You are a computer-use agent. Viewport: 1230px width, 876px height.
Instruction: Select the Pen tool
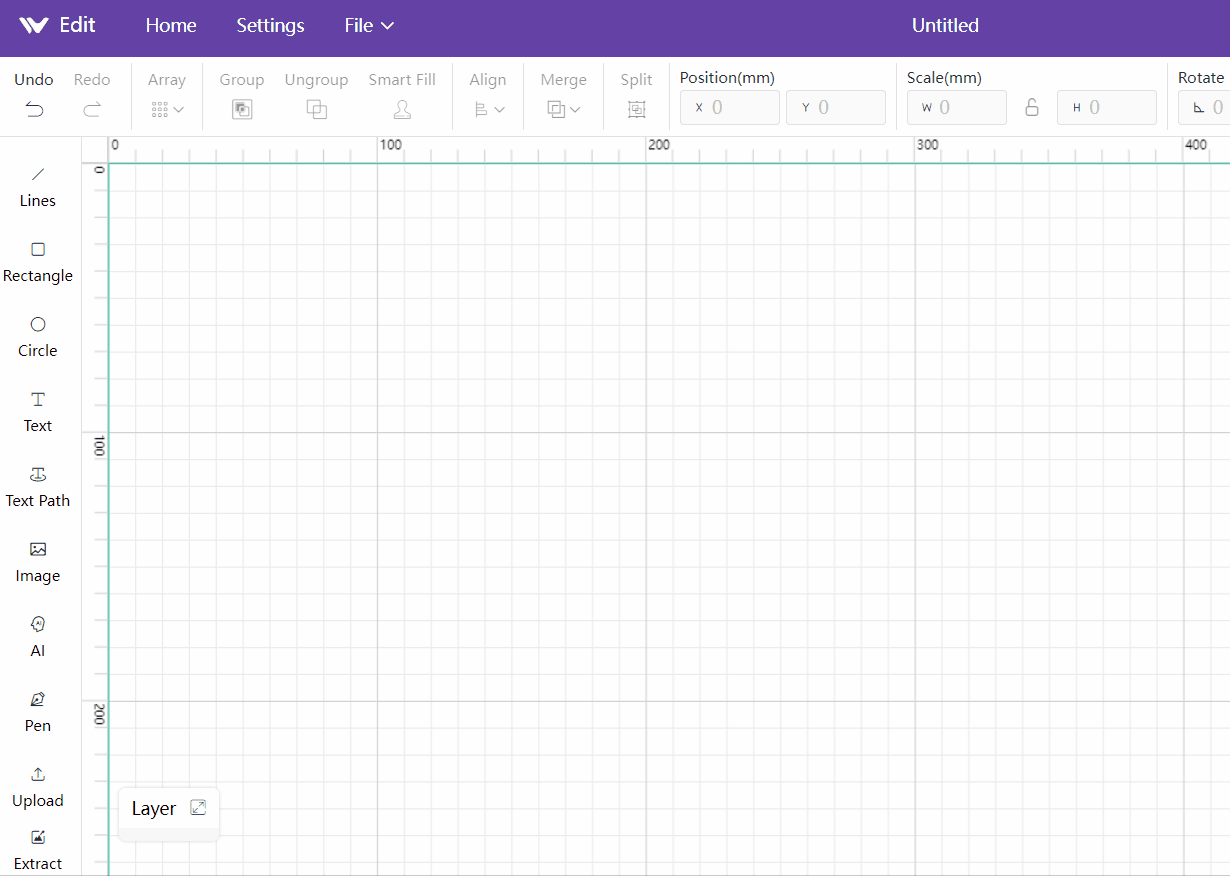coord(38,711)
